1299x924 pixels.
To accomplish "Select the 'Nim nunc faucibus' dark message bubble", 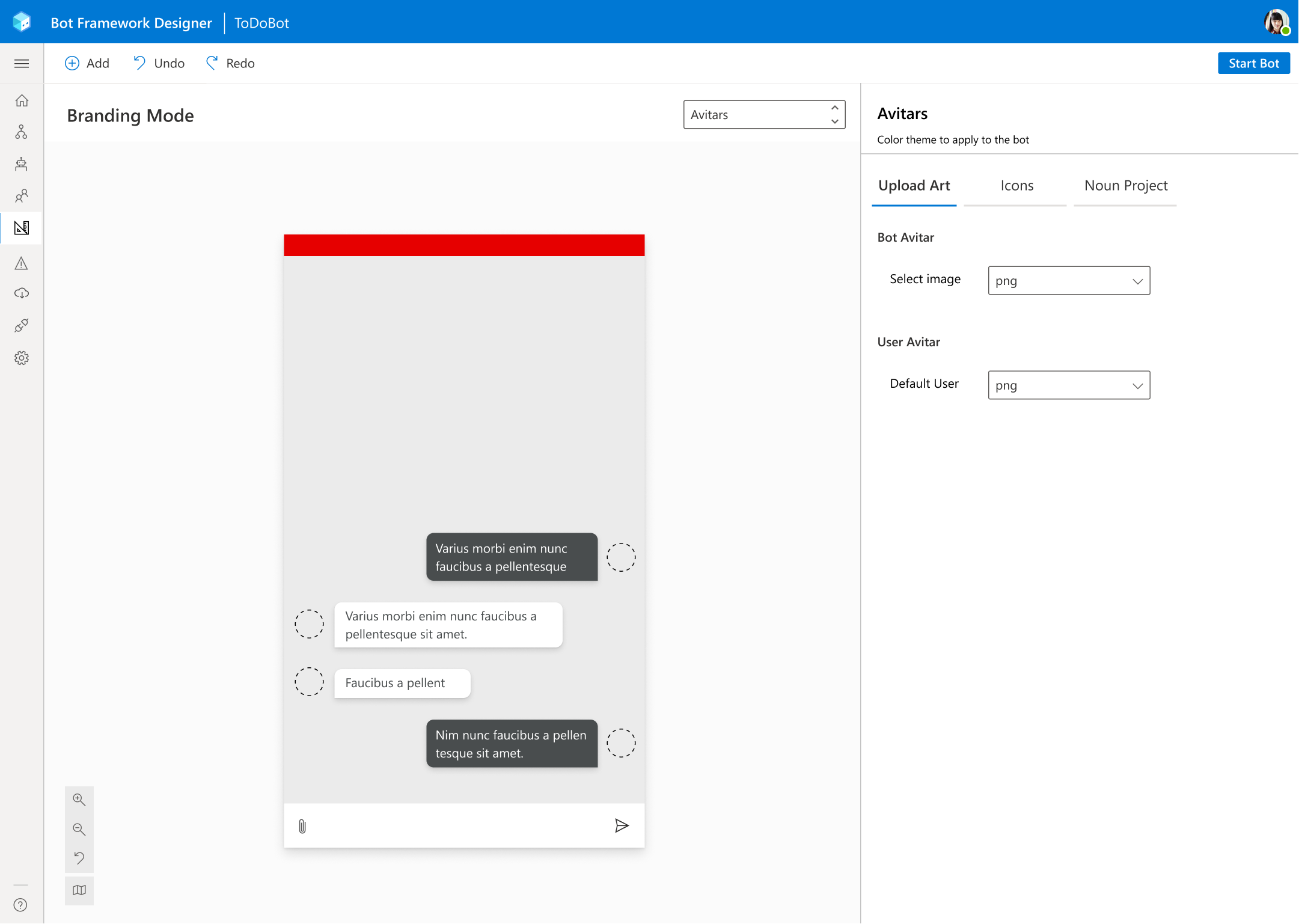I will pos(512,744).
